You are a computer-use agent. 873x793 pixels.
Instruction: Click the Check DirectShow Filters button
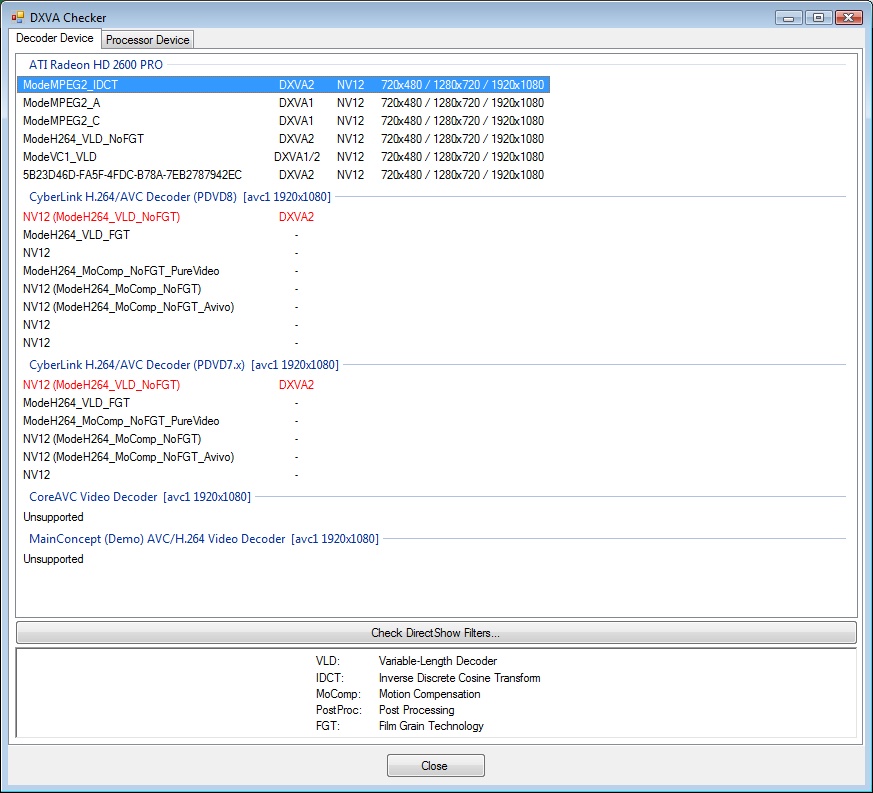coord(436,633)
